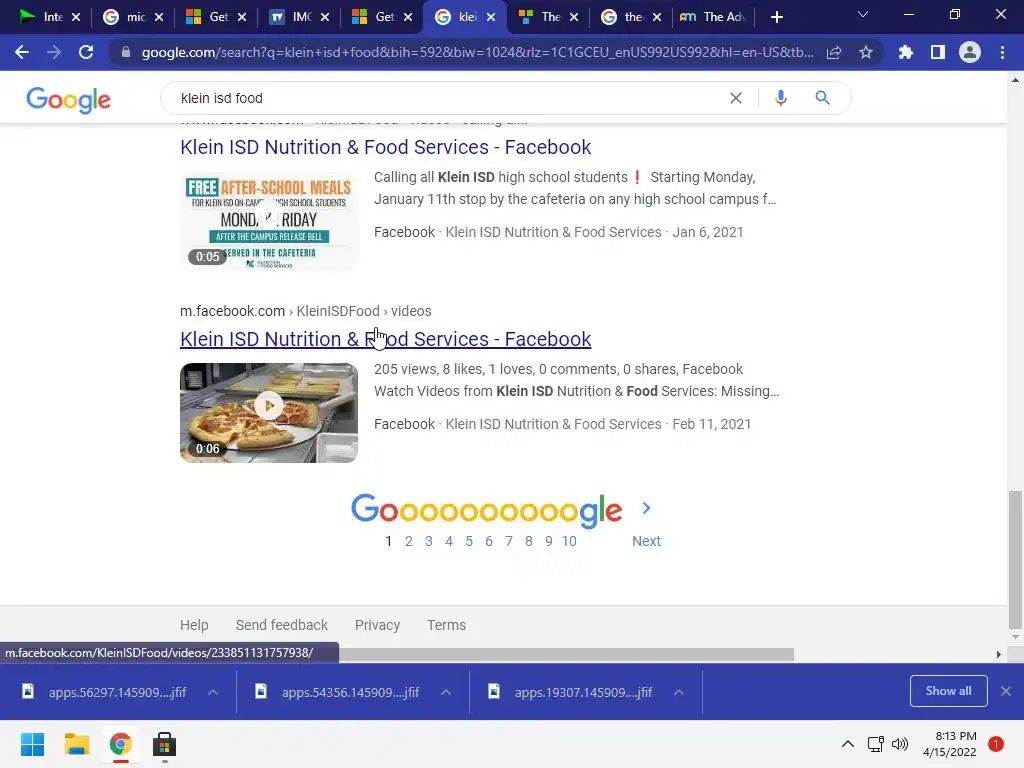
Task: Reload the current page
Action: click(x=86, y=52)
